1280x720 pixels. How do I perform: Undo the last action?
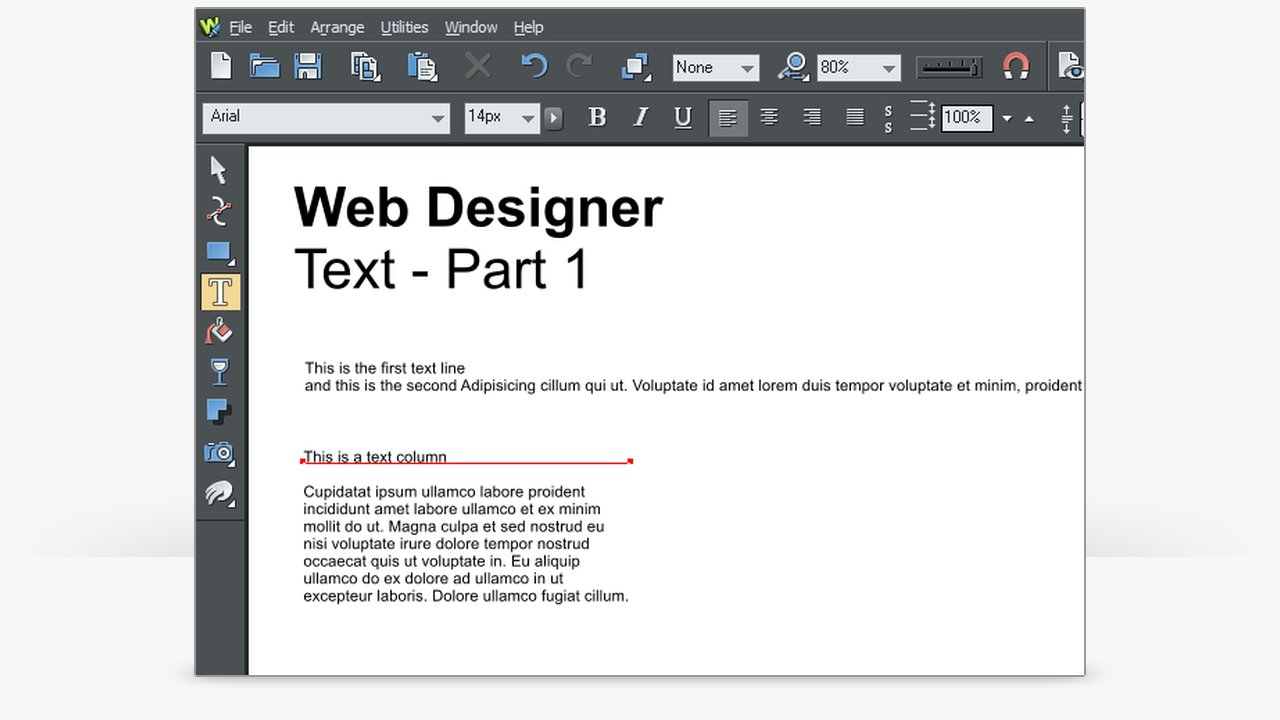click(533, 67)
